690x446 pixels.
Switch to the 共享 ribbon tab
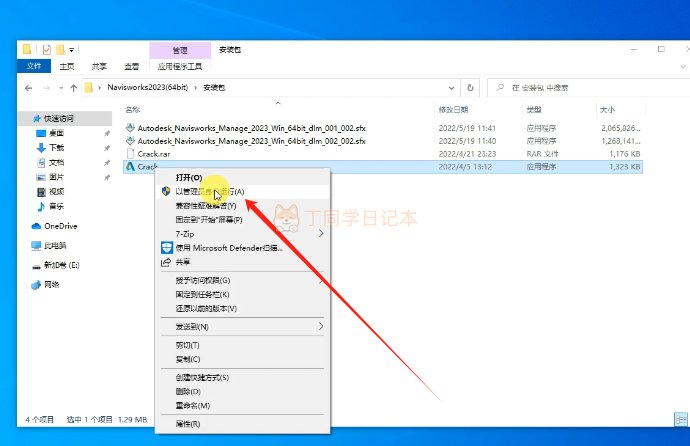coord(99,66)
